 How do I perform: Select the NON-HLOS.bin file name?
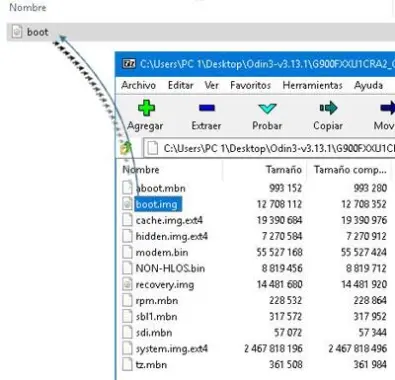coord(170,268)
